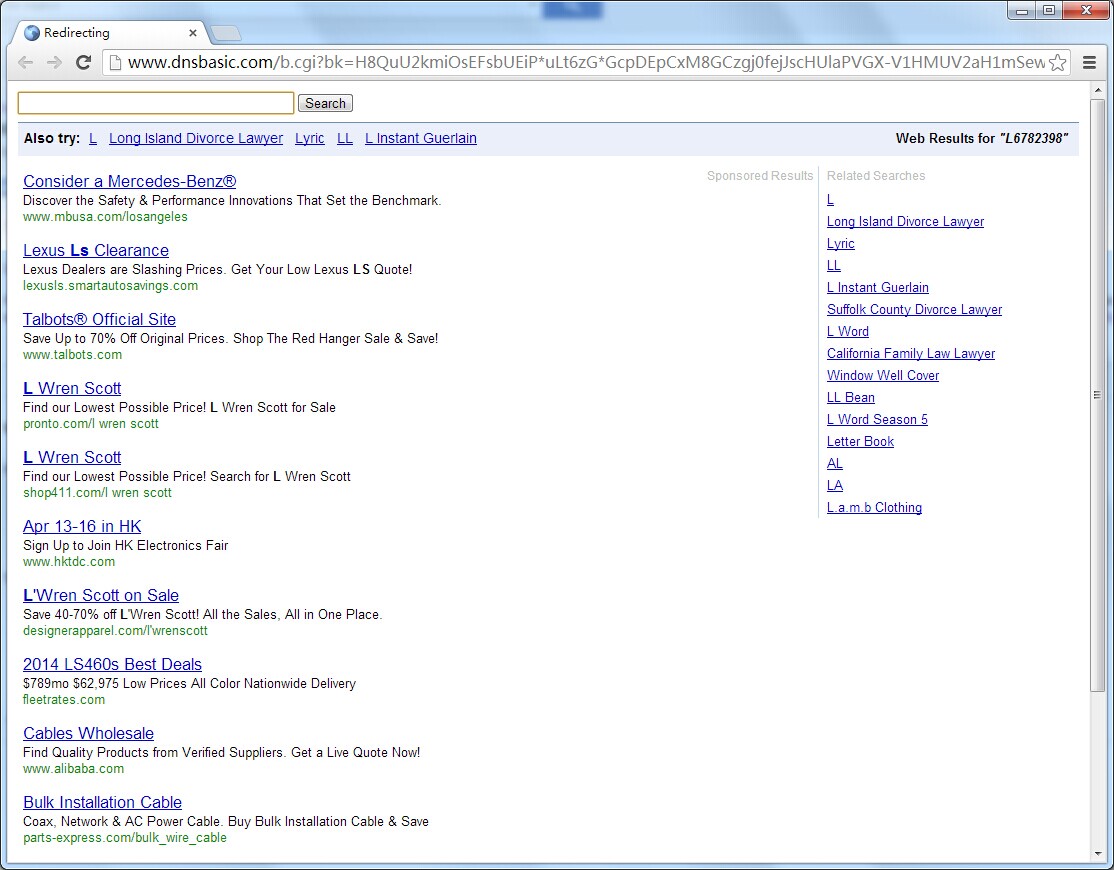The height and width of the screenshot is (870, 1114).
Task: Click www.hktdc.com URL text
Action: tap(69, 561)
